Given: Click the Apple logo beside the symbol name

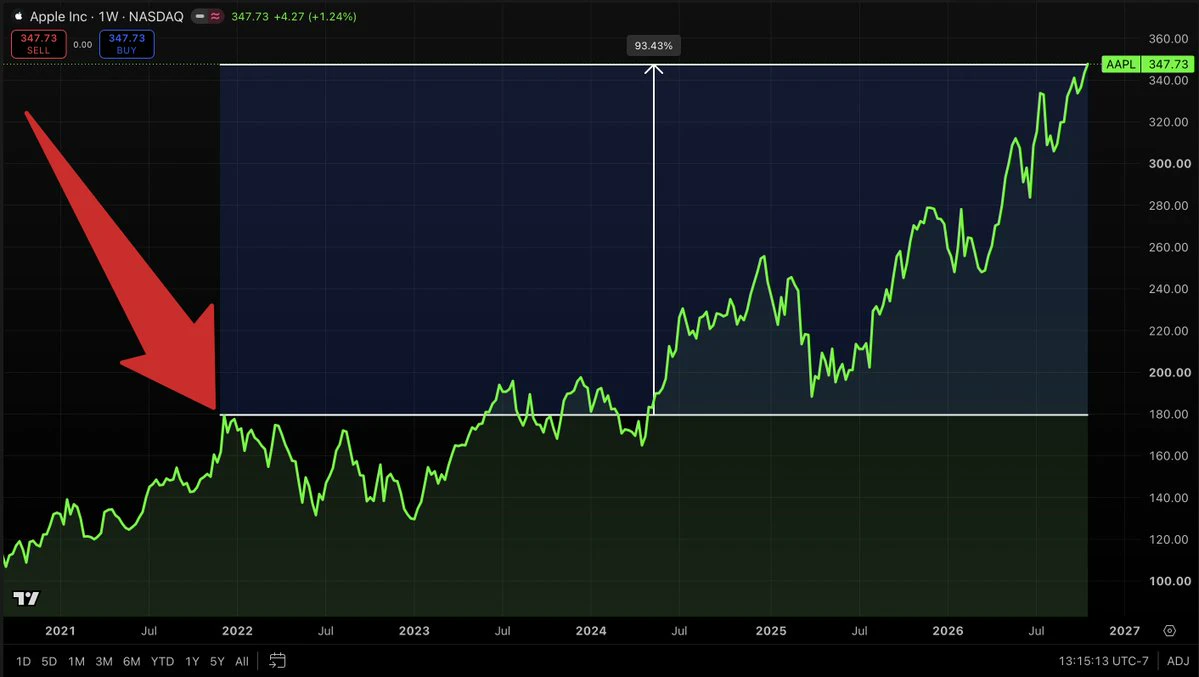Looking at the screenshot, I should 18,16.
